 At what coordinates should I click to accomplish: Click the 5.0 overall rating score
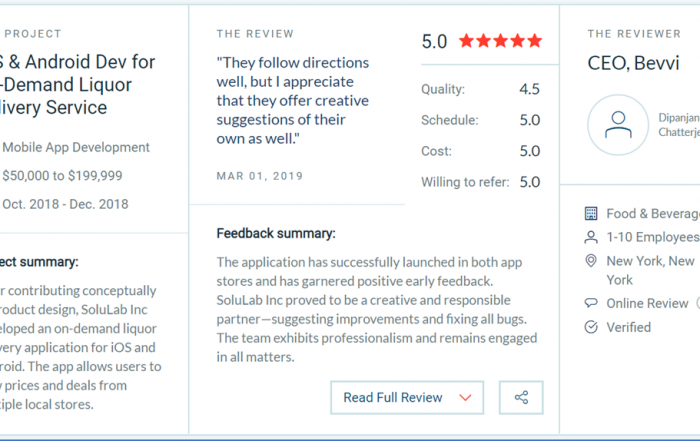(434, 42)
